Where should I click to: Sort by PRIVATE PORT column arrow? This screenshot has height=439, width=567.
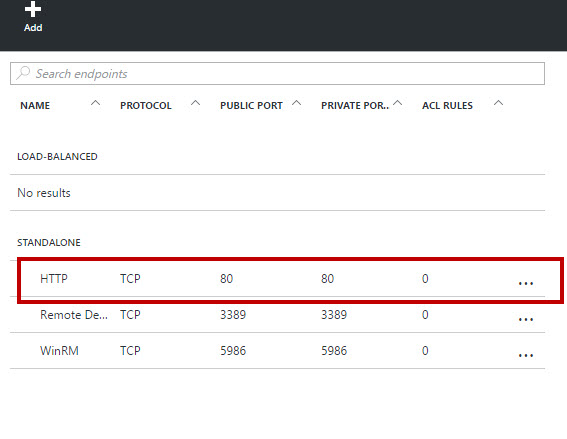(x=398, y=103)
